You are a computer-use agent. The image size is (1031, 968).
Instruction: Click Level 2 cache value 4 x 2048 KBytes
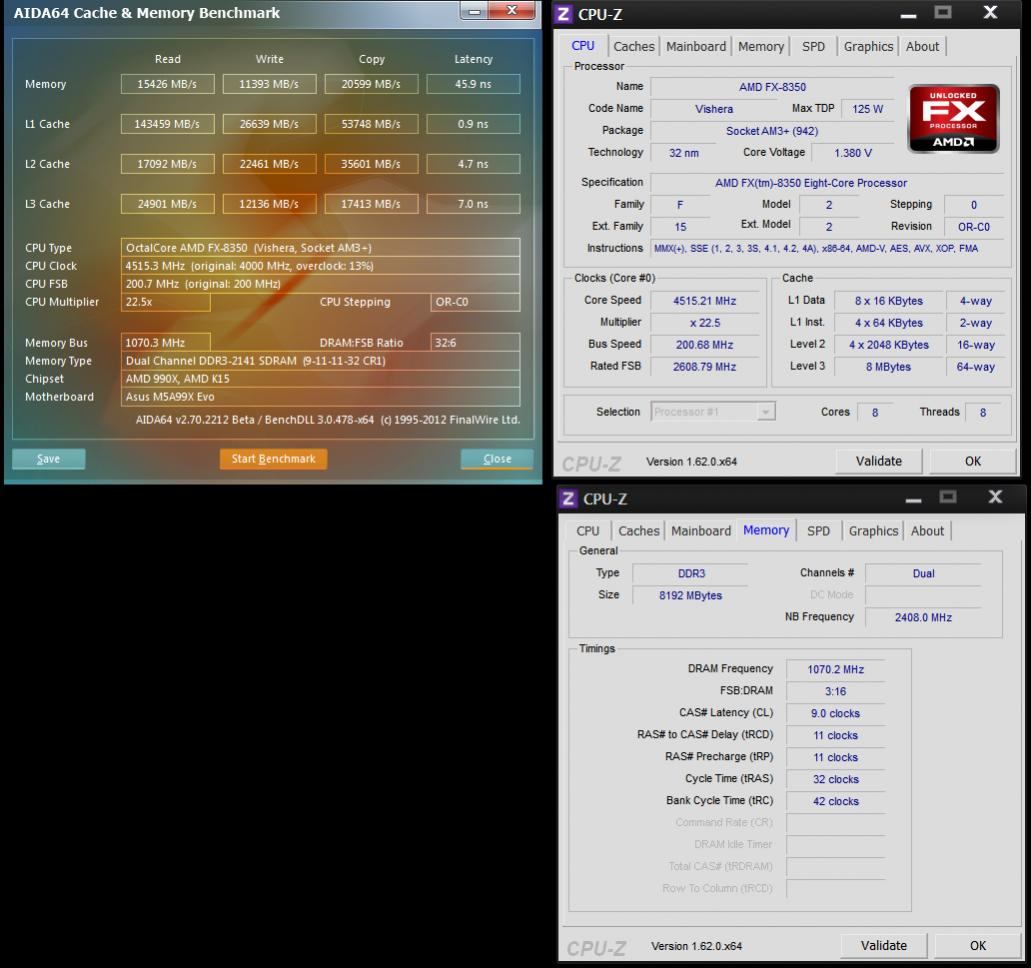pos(889,345)
